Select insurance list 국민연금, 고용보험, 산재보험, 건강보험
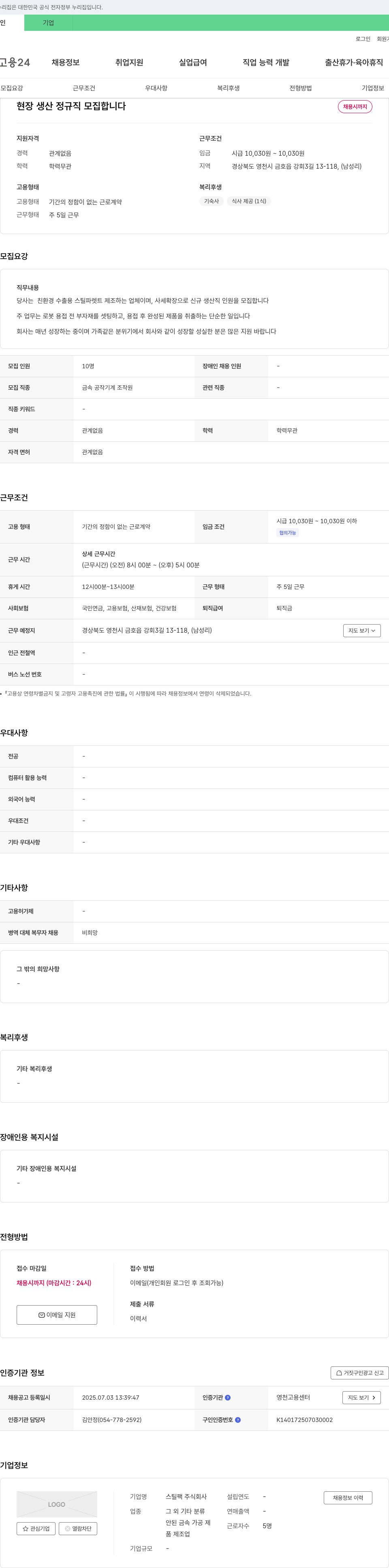Viewport: 389px width, 1568px height. tap(130, 608)
